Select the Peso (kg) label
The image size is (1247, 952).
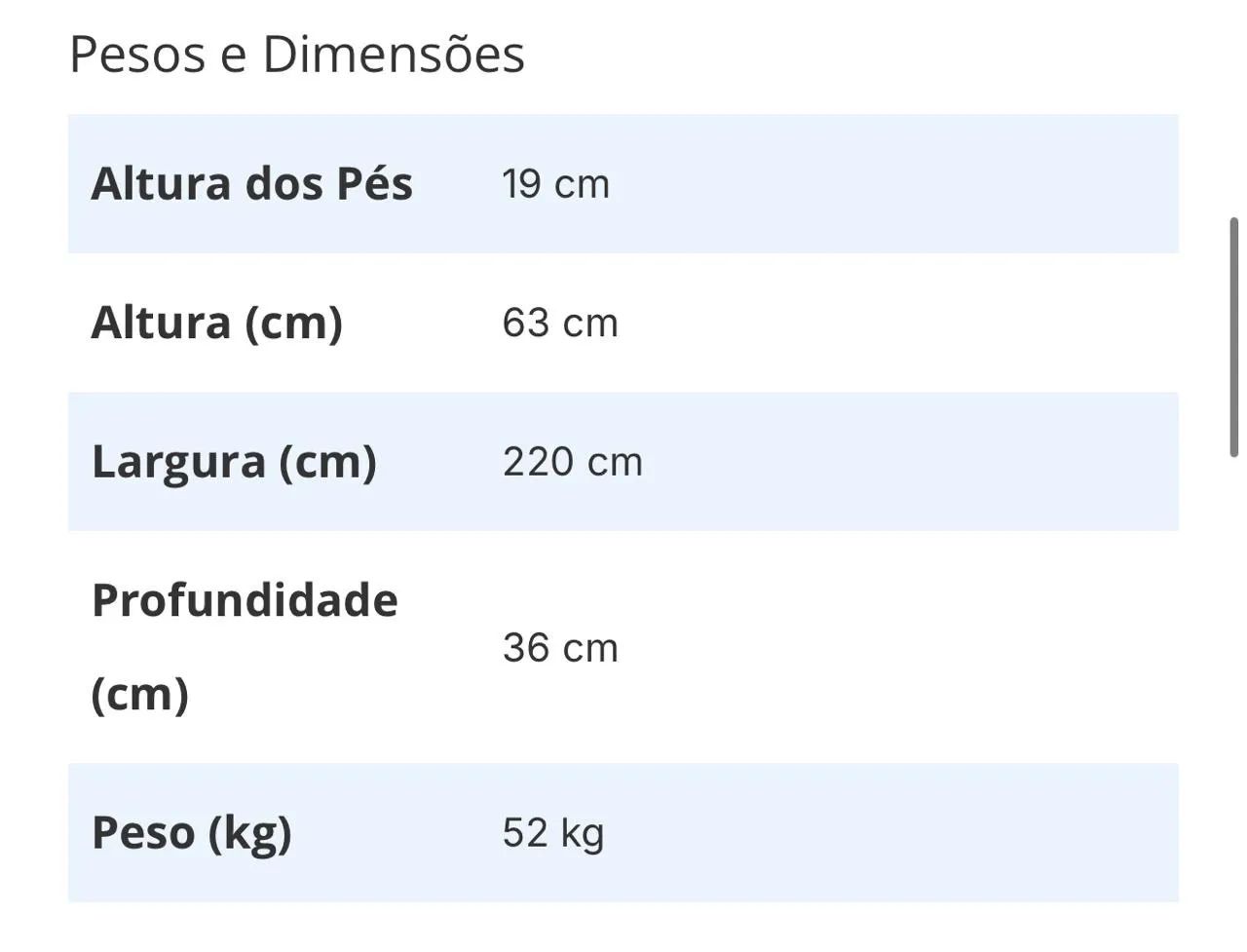pyautogui.click(x=192, y=833)
